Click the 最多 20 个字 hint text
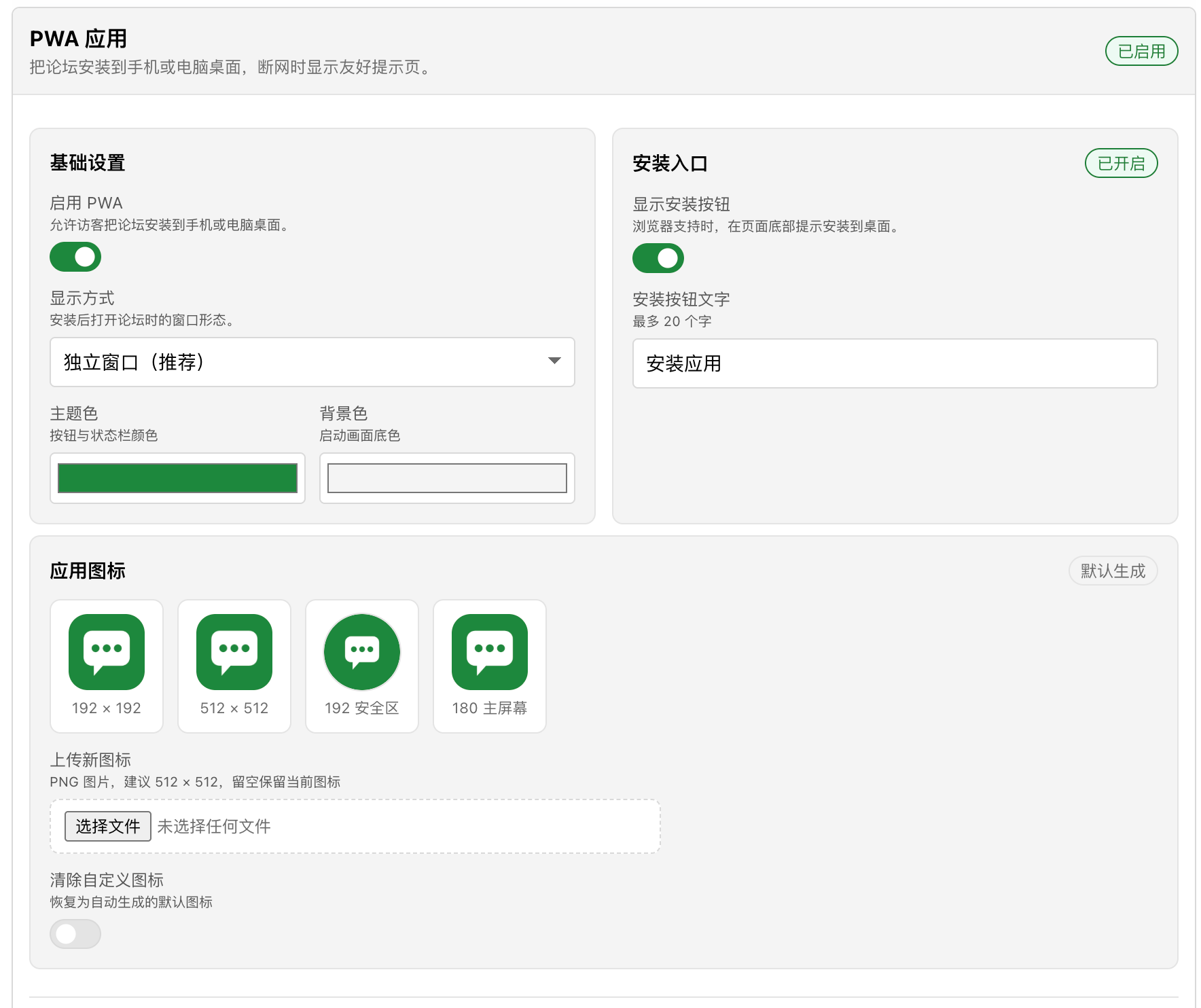1201x1008 pixels. (672, 321)
